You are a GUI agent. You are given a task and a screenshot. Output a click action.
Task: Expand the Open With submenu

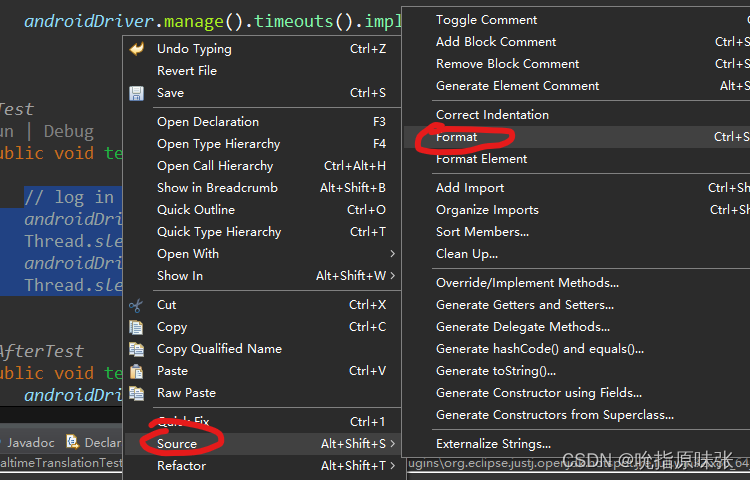pyautogui.click(x=392, y=254)
